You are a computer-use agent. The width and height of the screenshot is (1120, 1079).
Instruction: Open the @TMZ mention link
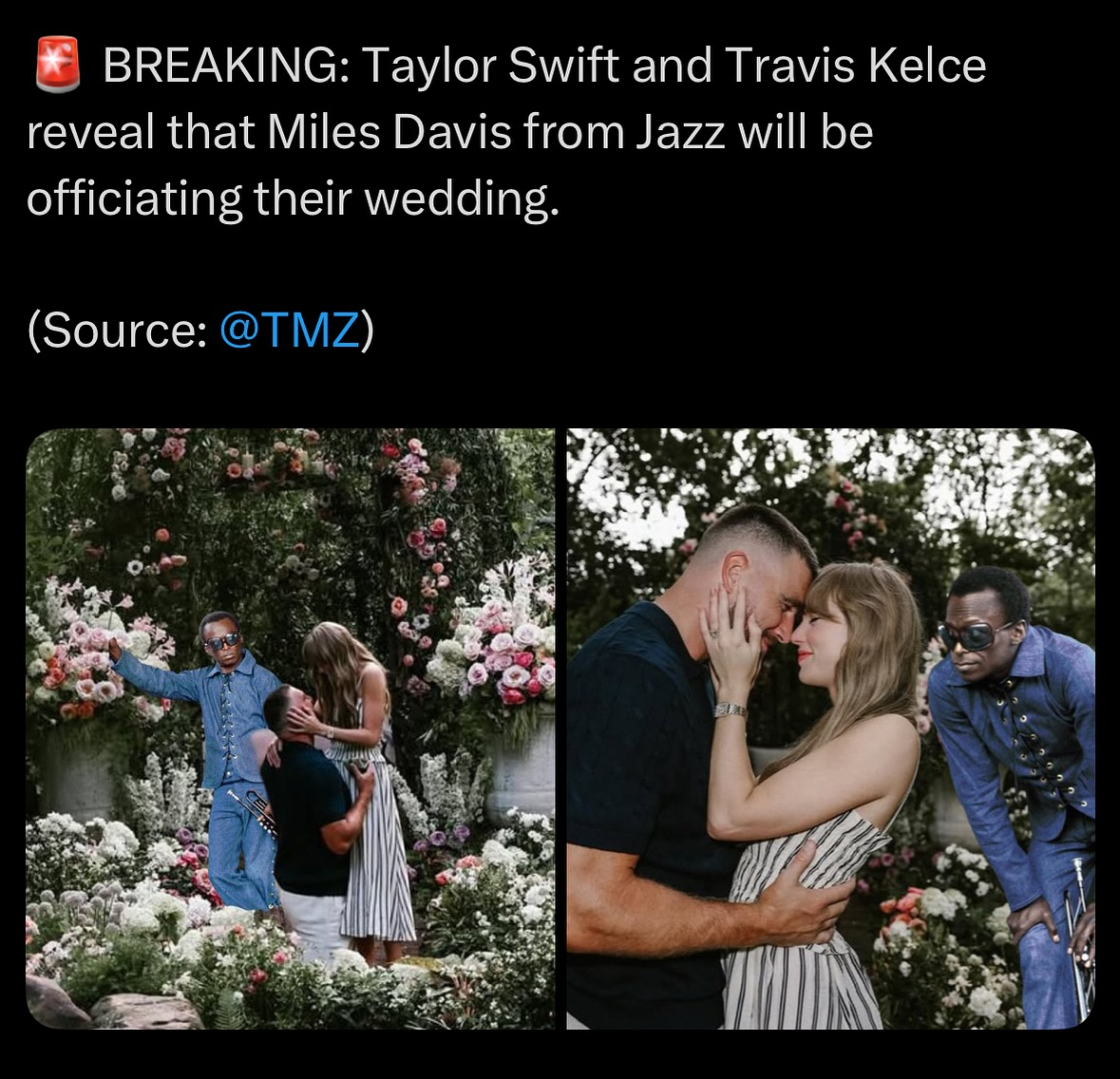[290, 330]
